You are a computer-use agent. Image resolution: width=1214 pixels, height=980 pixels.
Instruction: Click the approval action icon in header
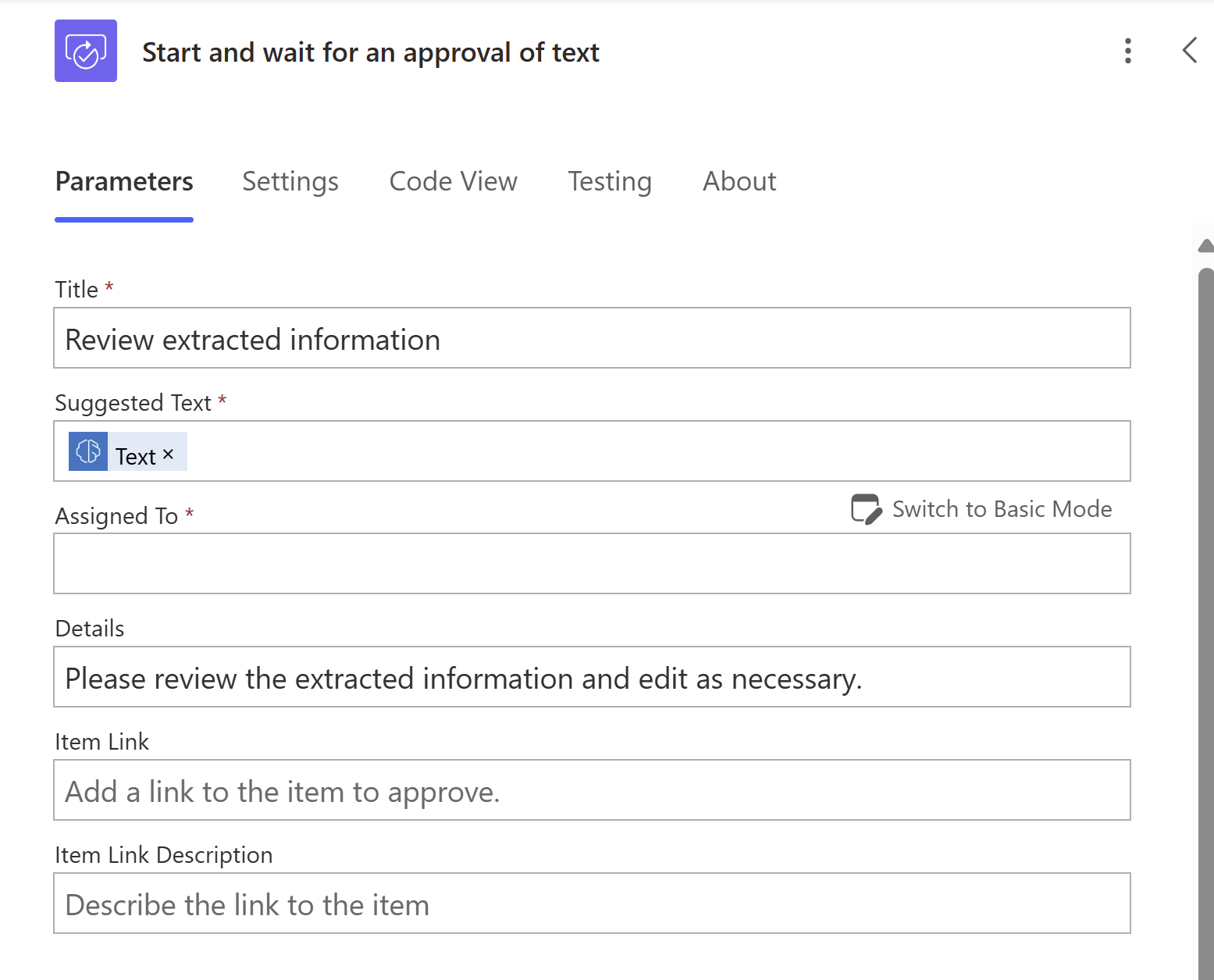pos(86,51)
